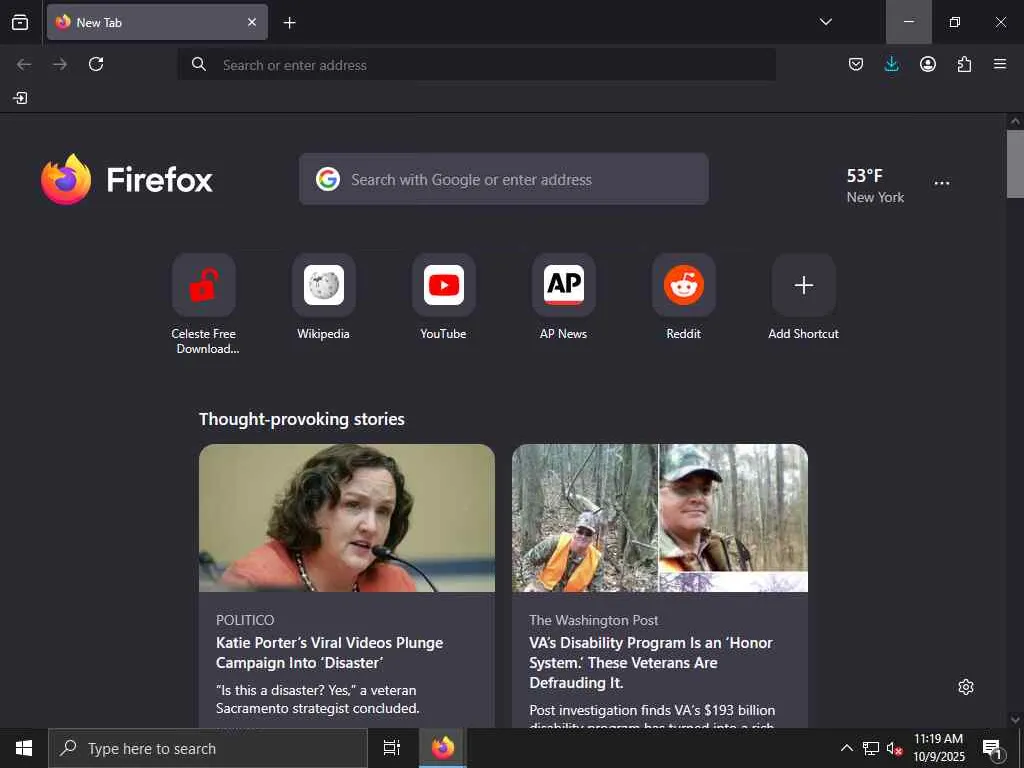Open the application hamburger menu

(1000, 64)
